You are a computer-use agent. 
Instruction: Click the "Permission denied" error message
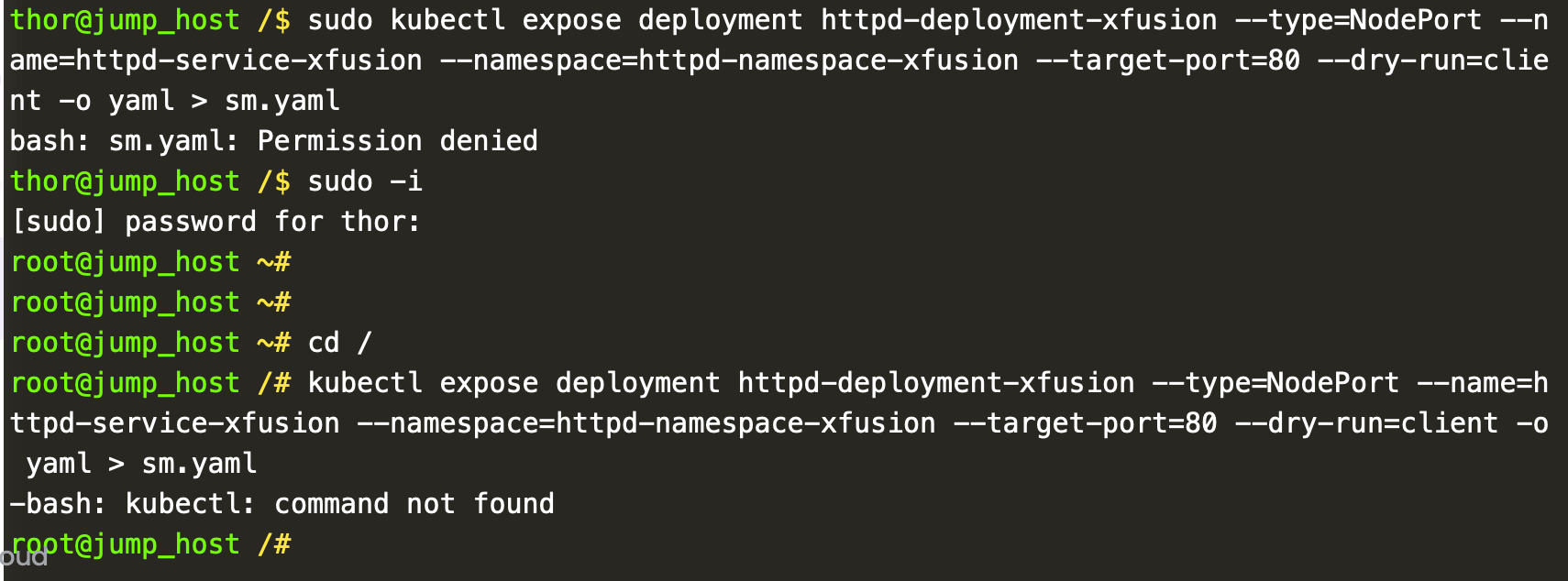click(x=397, y=141)
